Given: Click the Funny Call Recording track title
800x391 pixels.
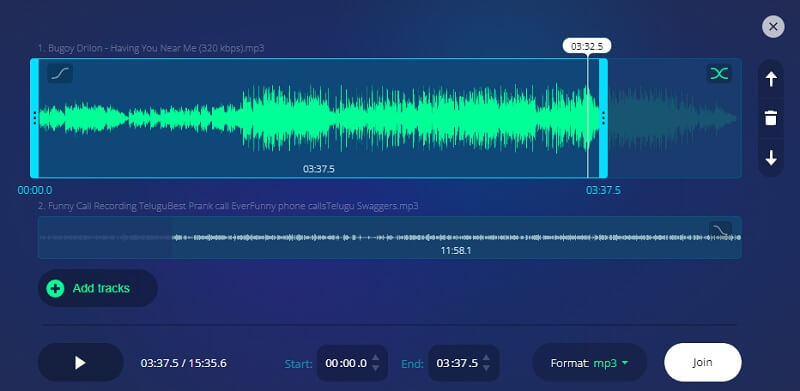Looking at the screenshot, I should [228, 206].
